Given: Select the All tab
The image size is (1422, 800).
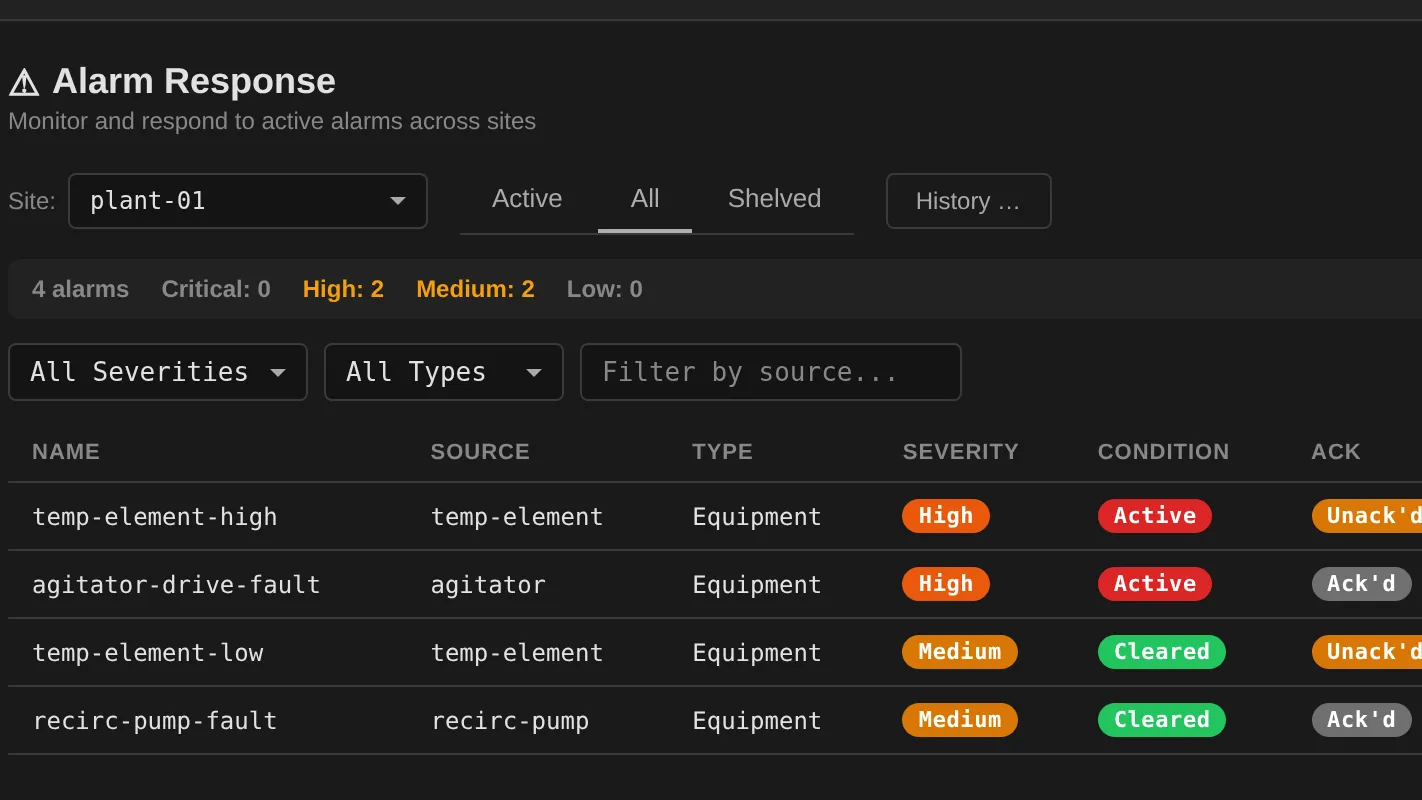Looking at the screenshot, I should [645, 199].
